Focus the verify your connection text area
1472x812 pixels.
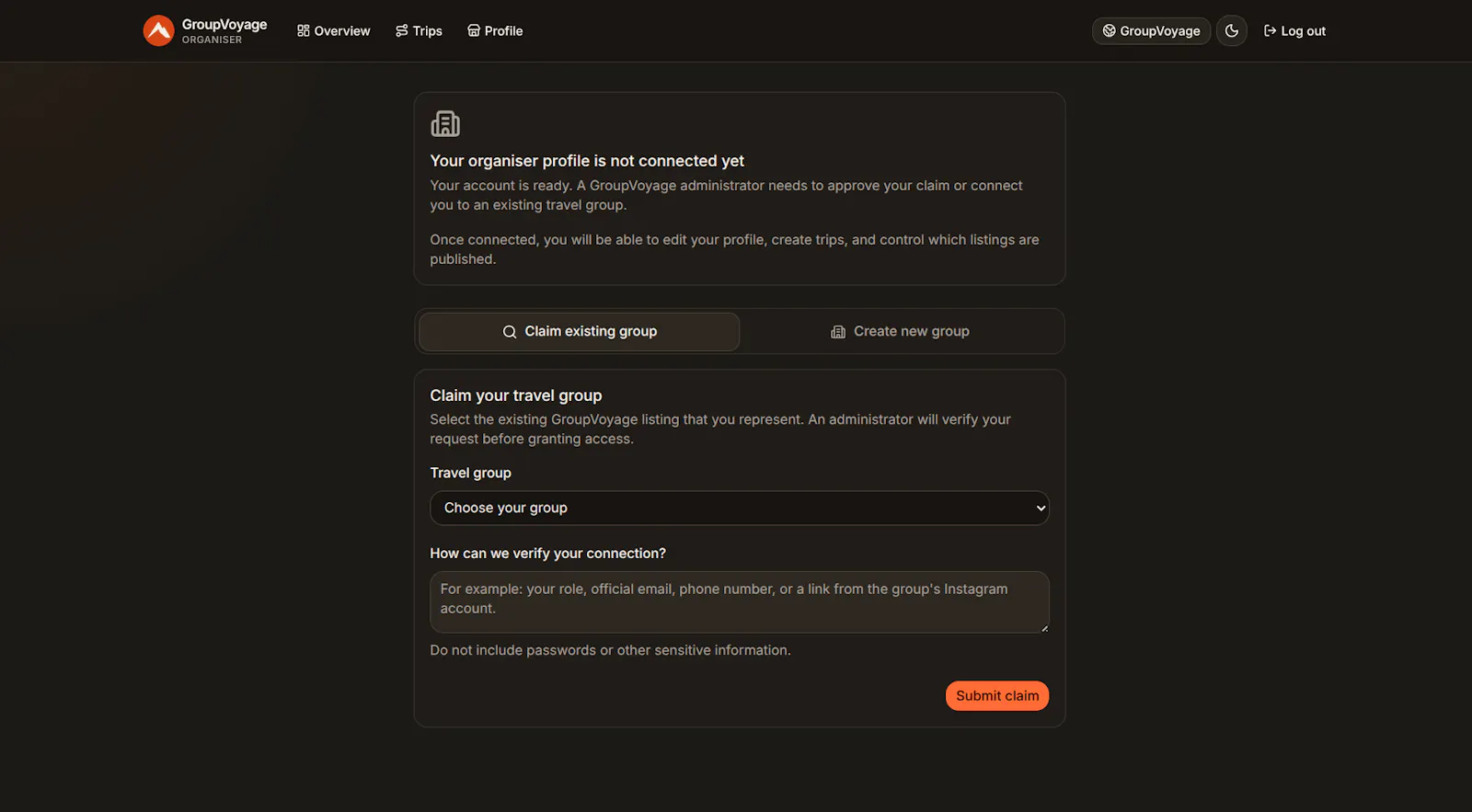point(740,601)
